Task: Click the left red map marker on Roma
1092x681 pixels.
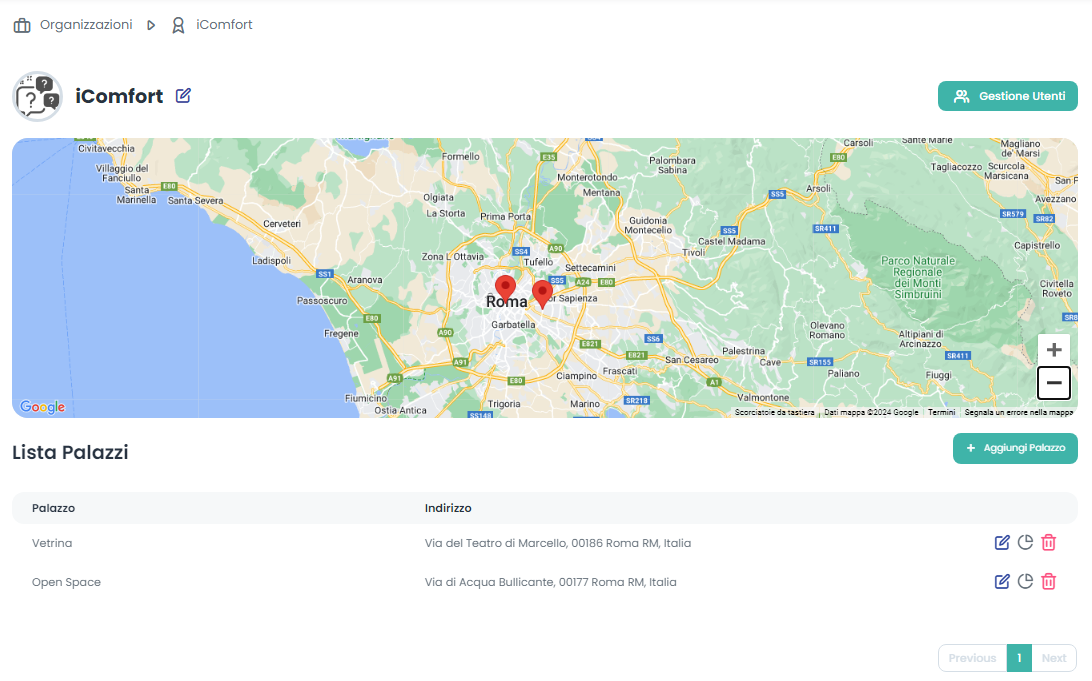Action: (505, 287)
